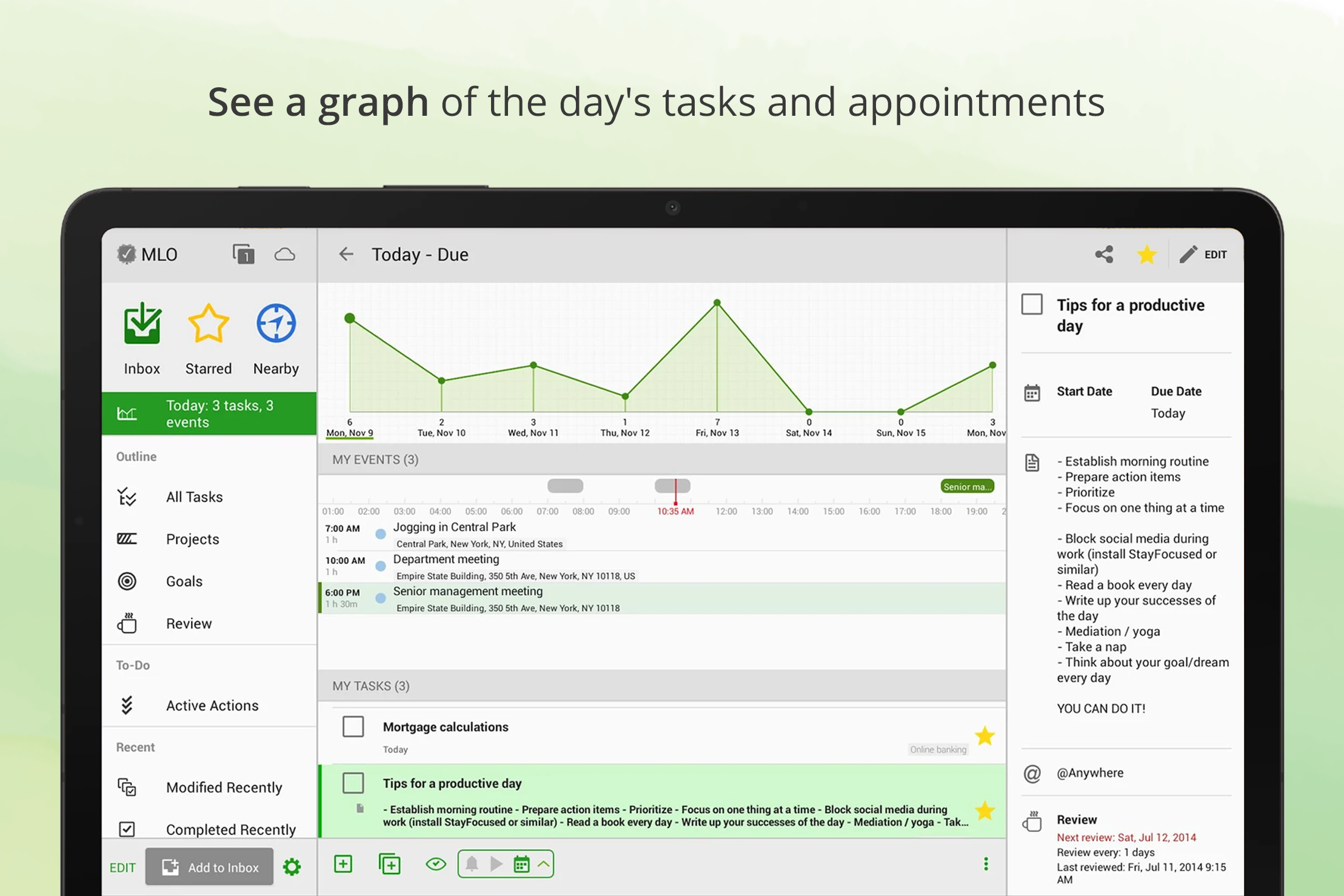Tap the cloud sync icon
1344x896 pixels.
coord(284,255)
